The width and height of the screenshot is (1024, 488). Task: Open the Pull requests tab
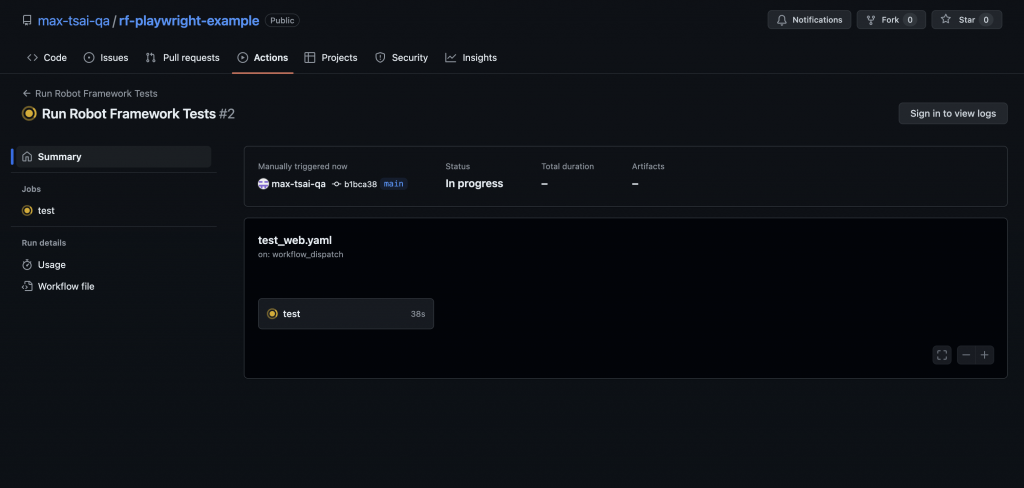click(182, 57)
